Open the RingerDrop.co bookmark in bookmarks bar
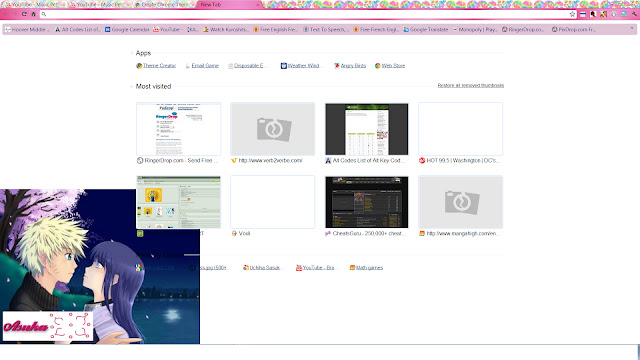 click(x=523, y=29)
